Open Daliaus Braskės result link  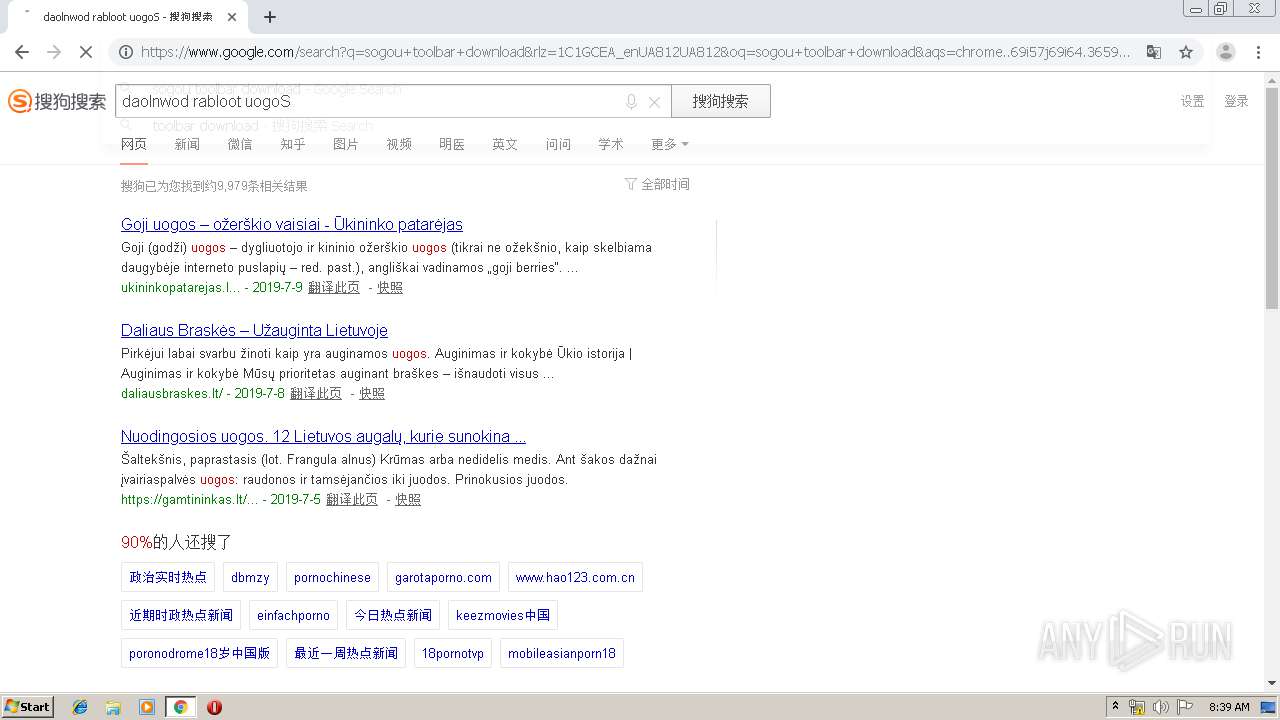(x=254, y=330)
